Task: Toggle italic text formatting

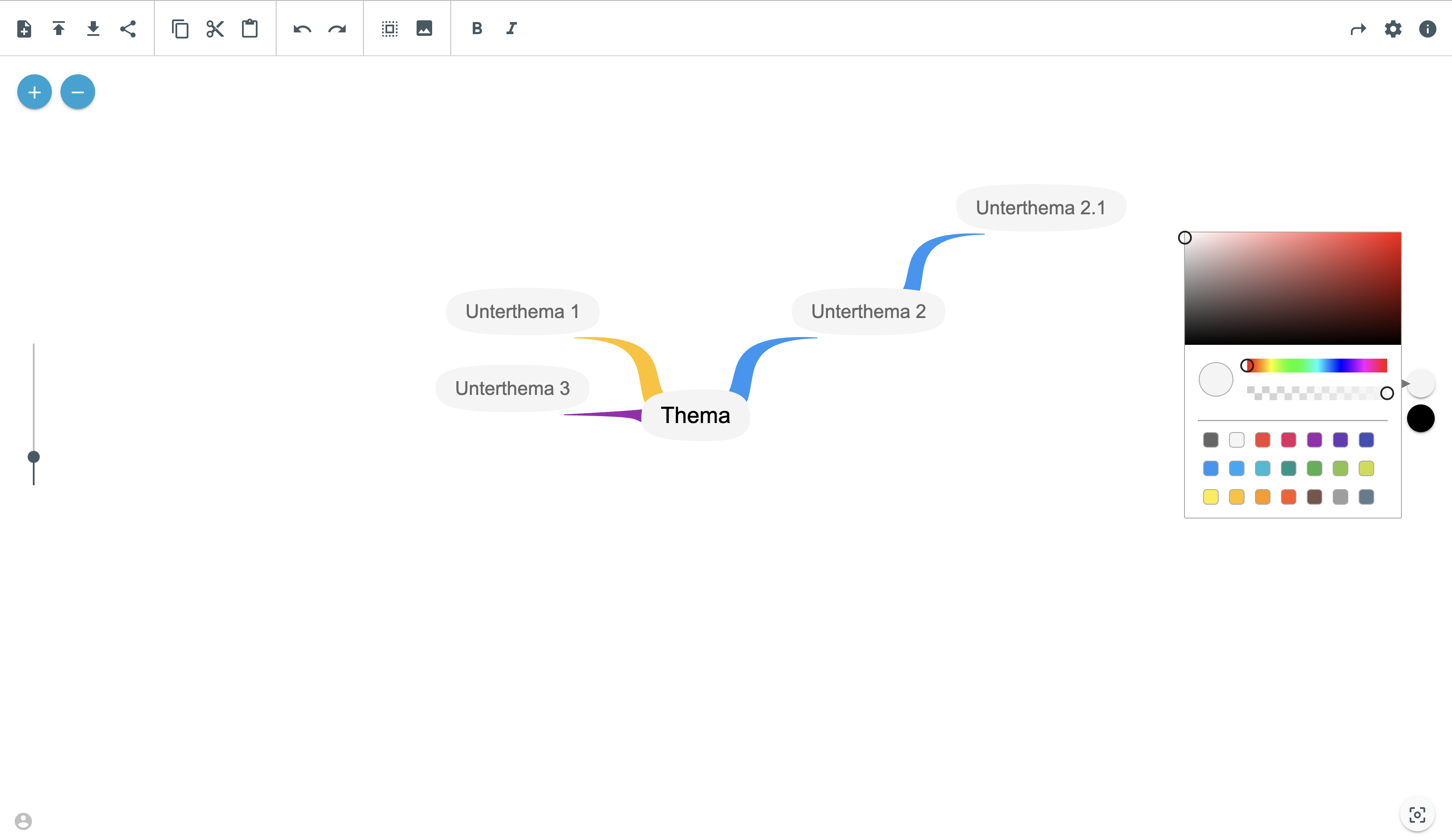Action: tap(511, 29)
